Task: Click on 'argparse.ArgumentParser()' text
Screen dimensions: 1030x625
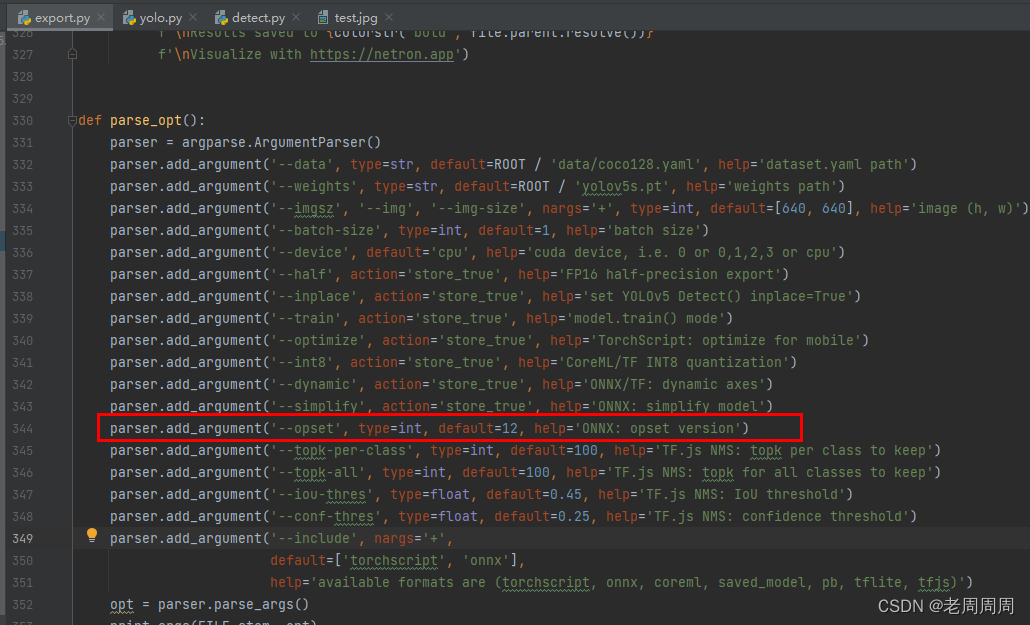Action: [x=281, y=142]
